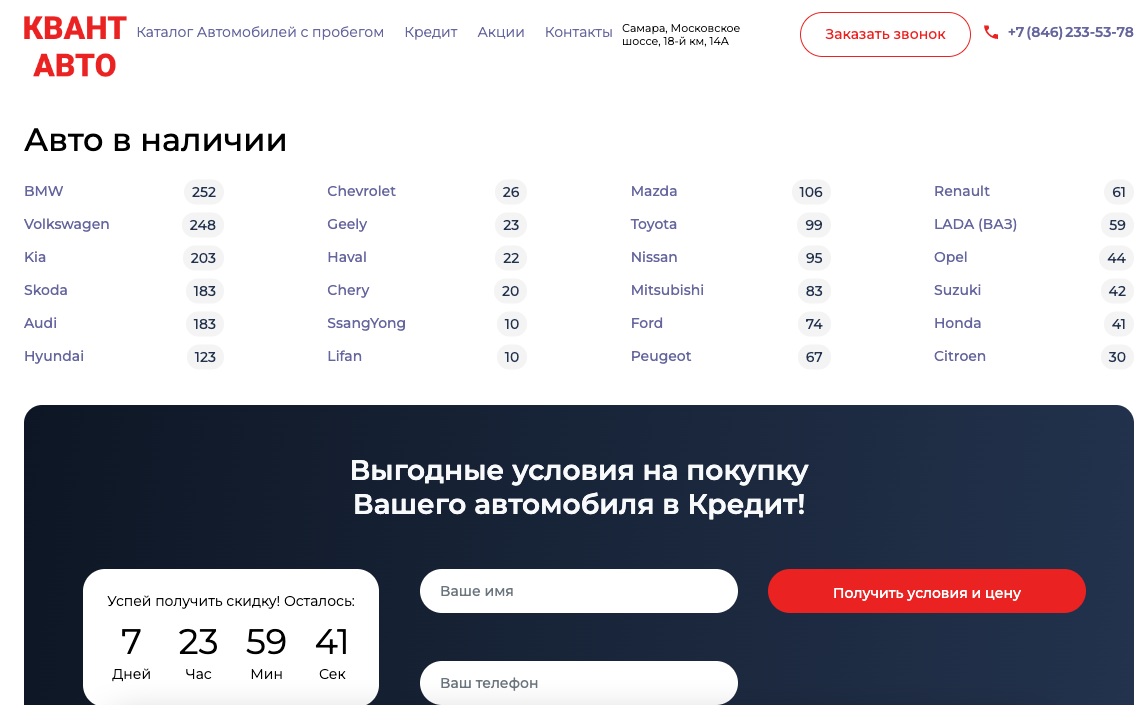Select the Lifan brand link
This screenshot has height=705, width=1141.
tap(344, 356)
